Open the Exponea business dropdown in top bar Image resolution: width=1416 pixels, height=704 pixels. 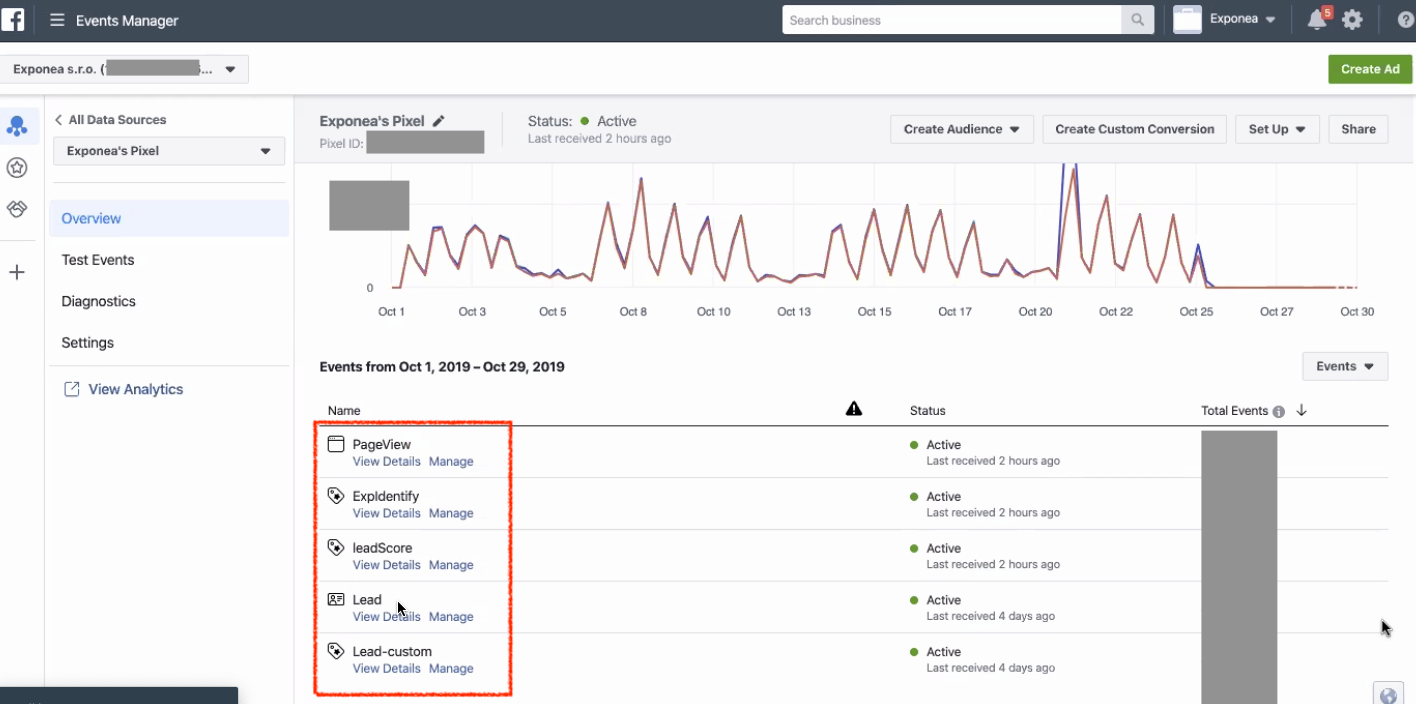click(1243, 19)
